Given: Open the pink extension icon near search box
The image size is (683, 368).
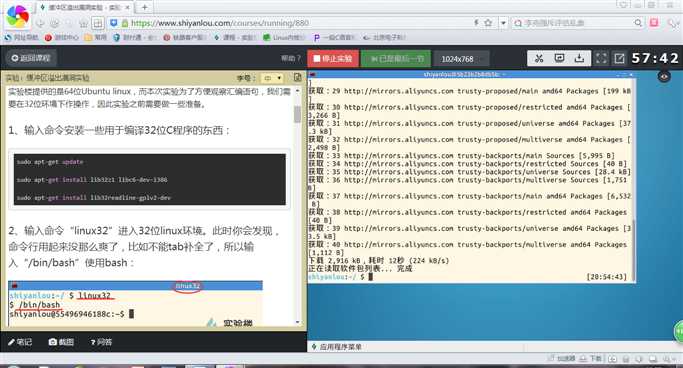Looking at the screenshot, I should [x=654, y=23].
